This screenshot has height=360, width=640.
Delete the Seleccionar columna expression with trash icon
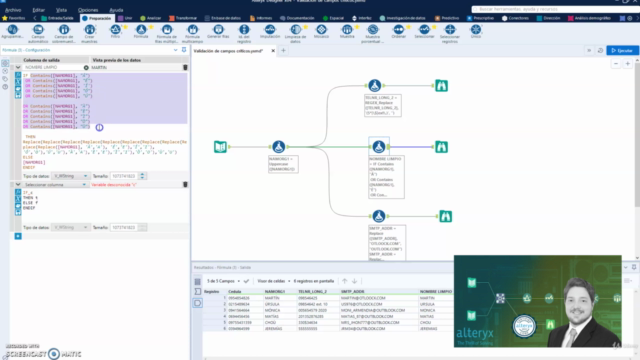point(185,184)
